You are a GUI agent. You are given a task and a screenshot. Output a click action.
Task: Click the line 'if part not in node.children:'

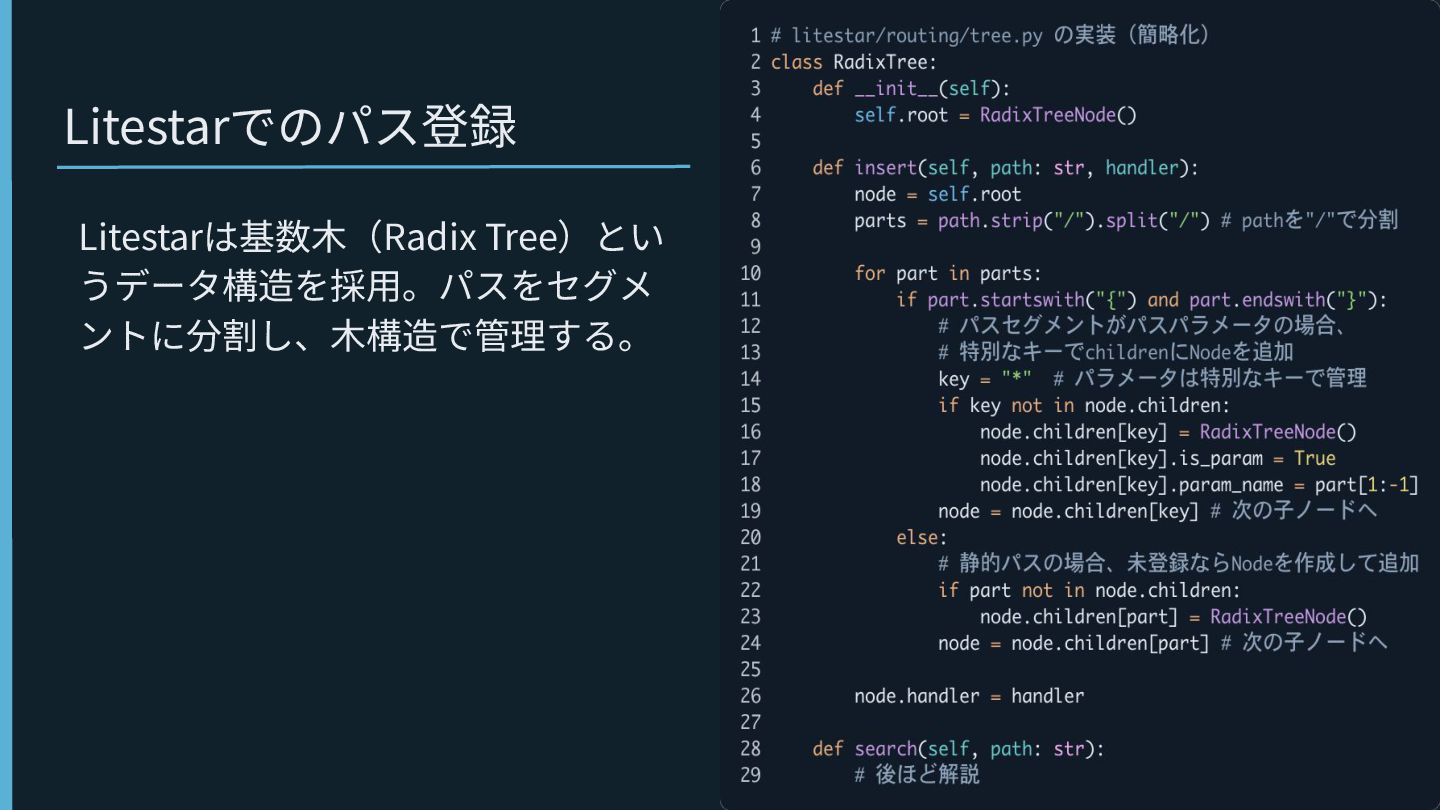tap(1089, 590)
